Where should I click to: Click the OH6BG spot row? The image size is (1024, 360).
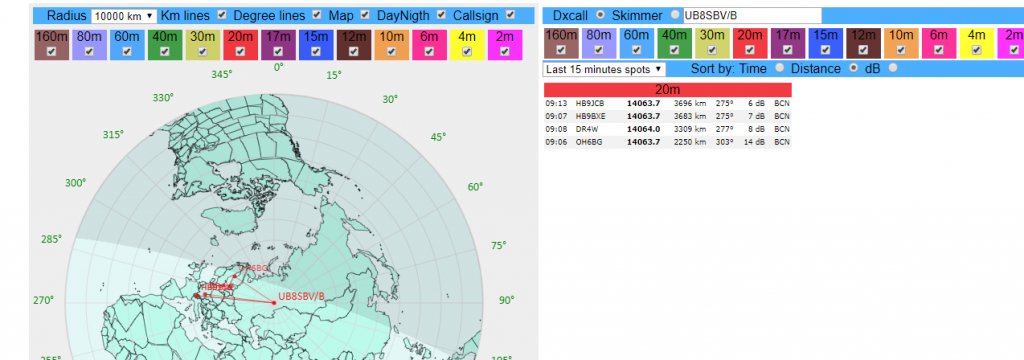pos(667,142)
